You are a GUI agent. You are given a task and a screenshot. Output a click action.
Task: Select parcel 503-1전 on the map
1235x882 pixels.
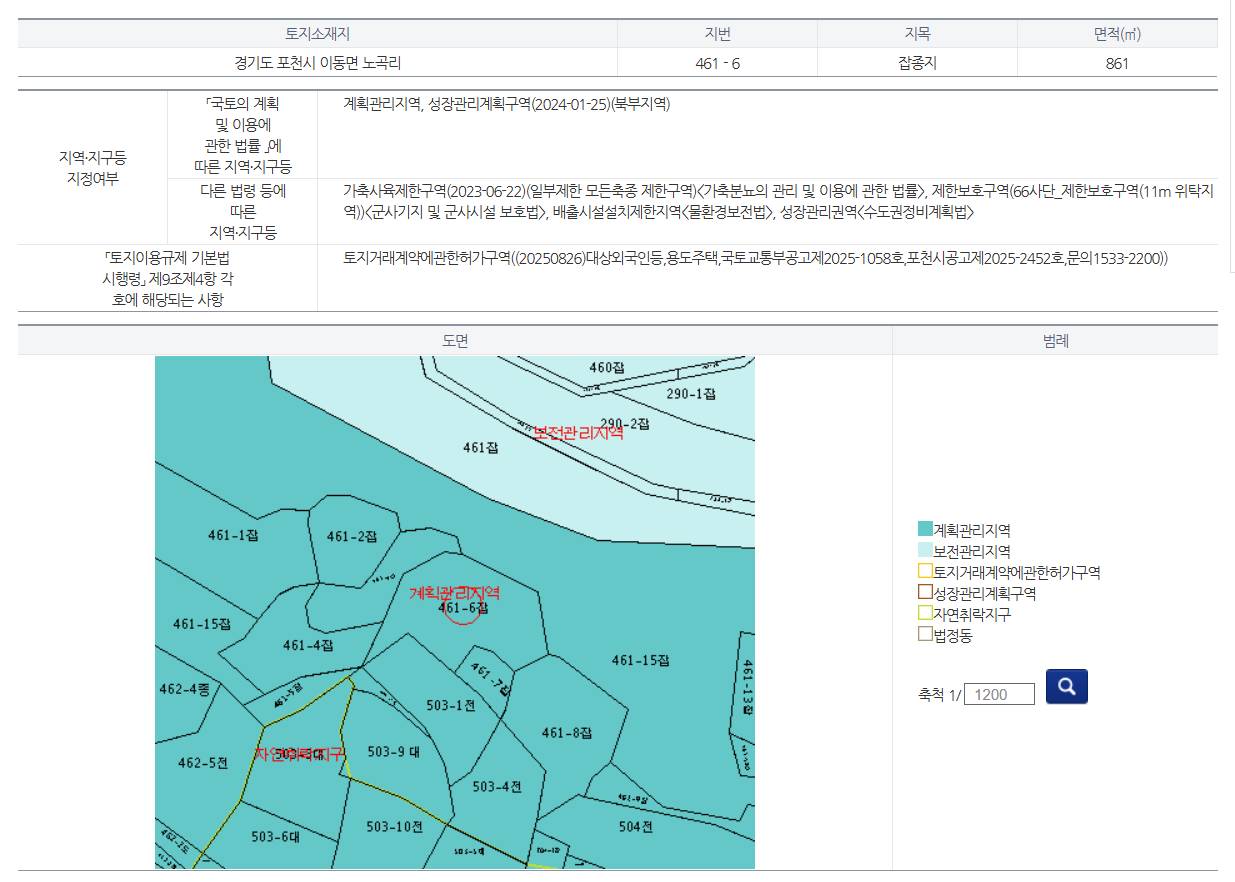tap(451, 705)
